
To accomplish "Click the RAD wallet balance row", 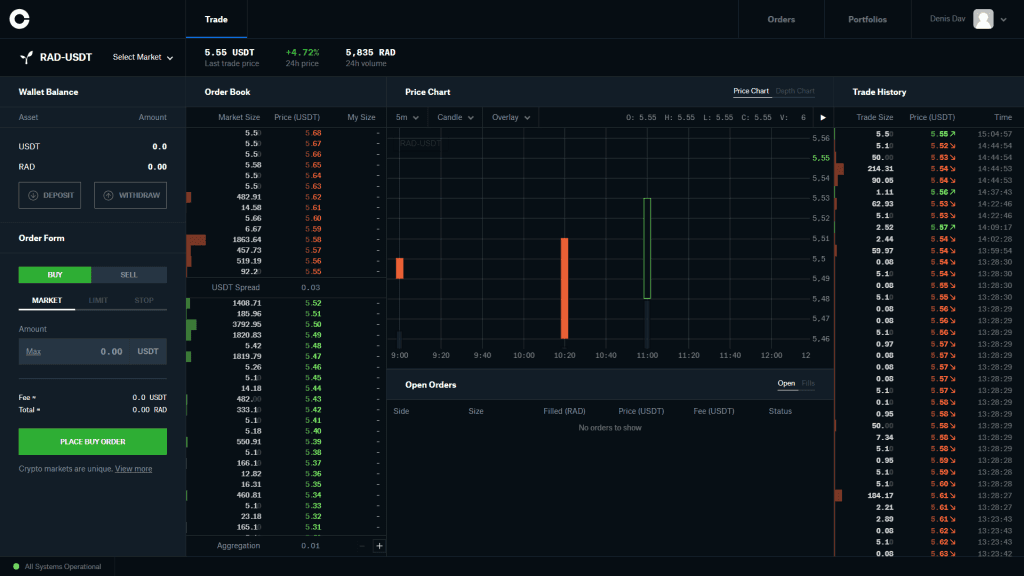I will point(93,167).
